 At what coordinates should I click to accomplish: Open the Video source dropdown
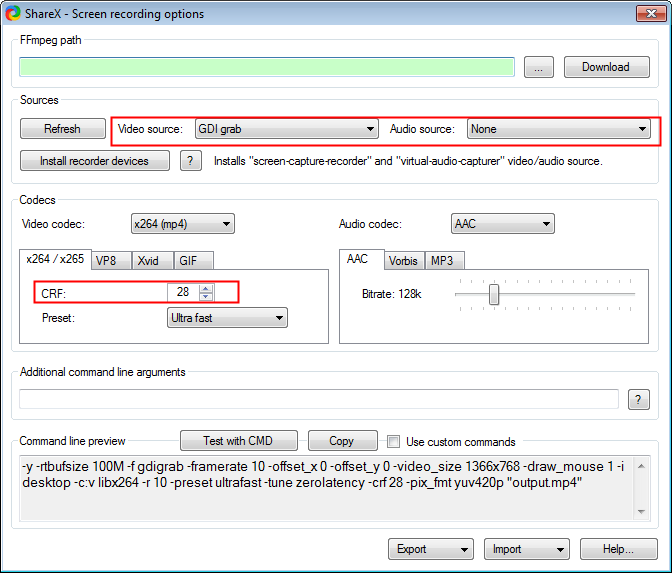[x=287, y=129]
